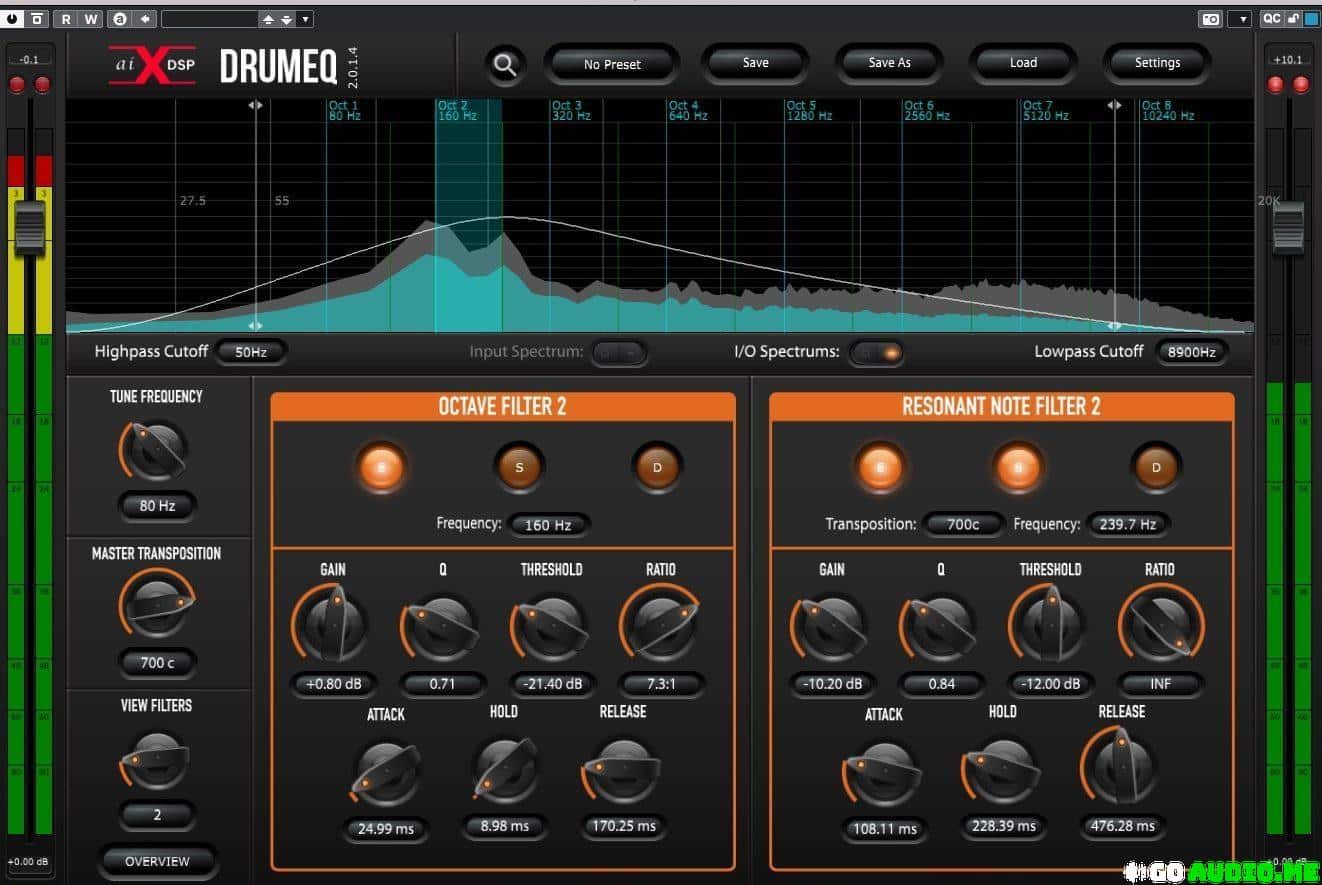Toggle the I/O Spectrums switch
This screenshot has width=1322, height=885.
click(x=876, y=352)
